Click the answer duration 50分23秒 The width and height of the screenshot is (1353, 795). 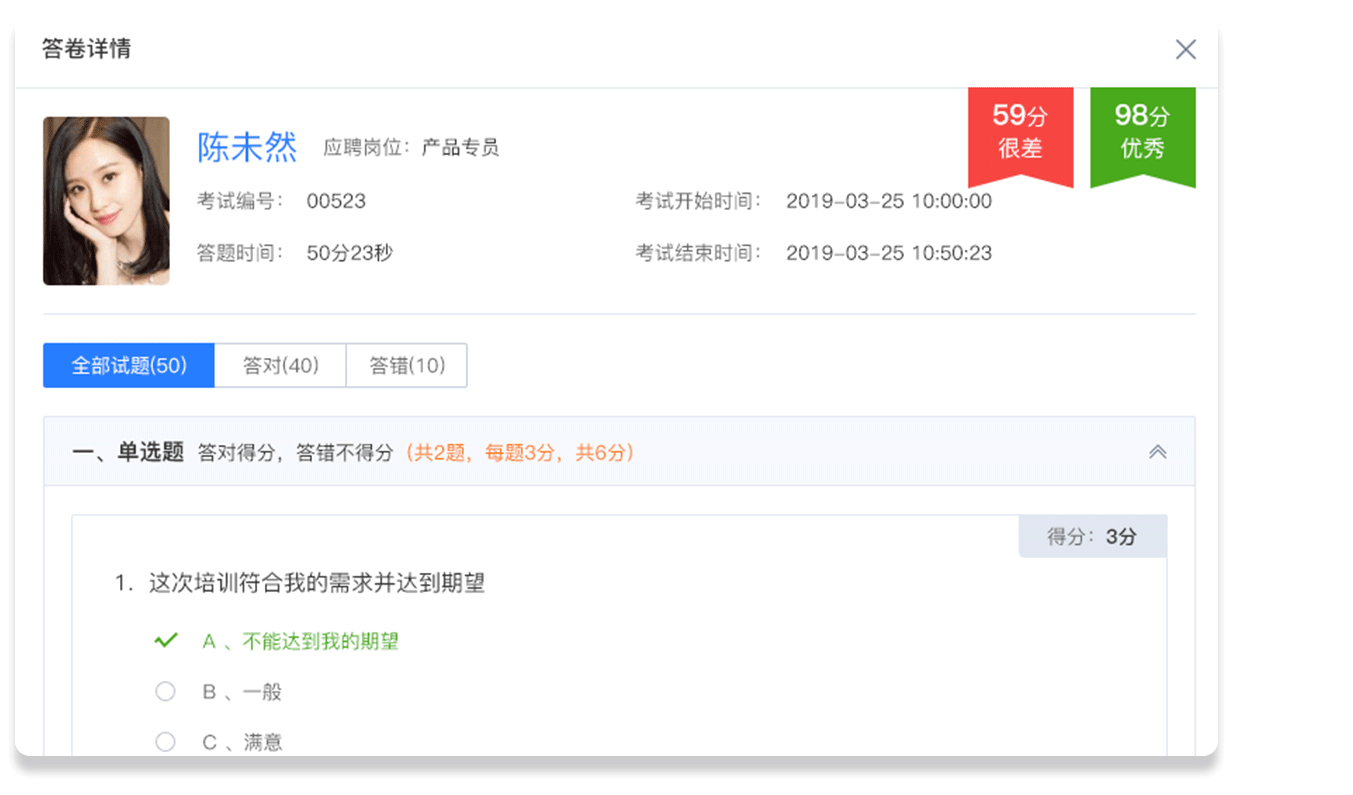click(x=349, y=253)
